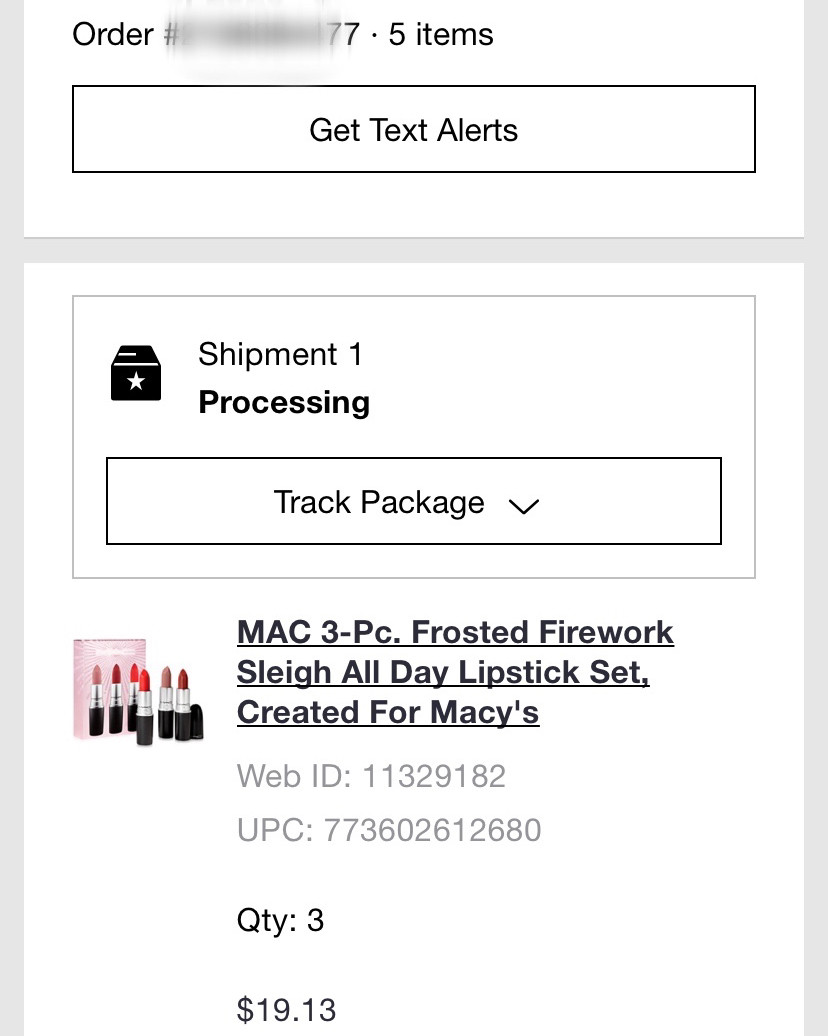828x1036 pixels.
Task: Click the Qty: 3 quantity text
Action: point(280,920)
